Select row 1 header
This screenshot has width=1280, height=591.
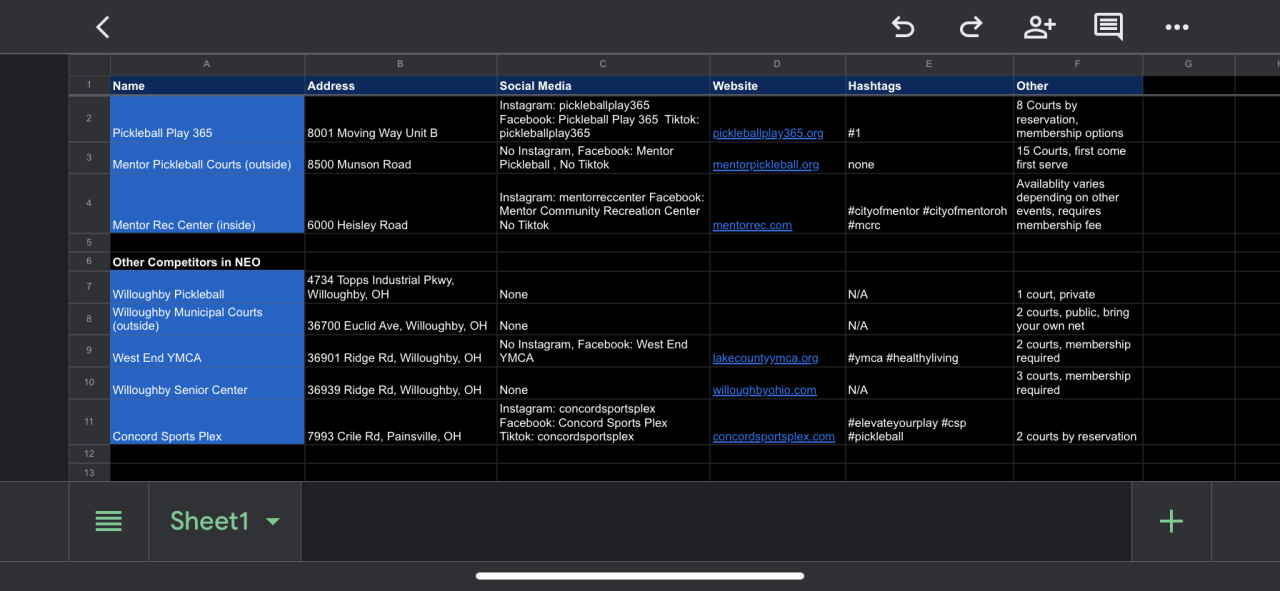(x=89, y=85)
